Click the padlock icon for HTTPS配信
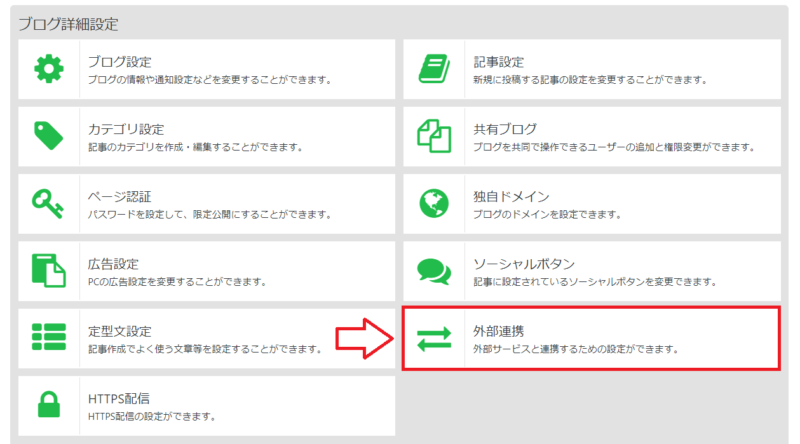Screen dimensions: 800x444 49,404
